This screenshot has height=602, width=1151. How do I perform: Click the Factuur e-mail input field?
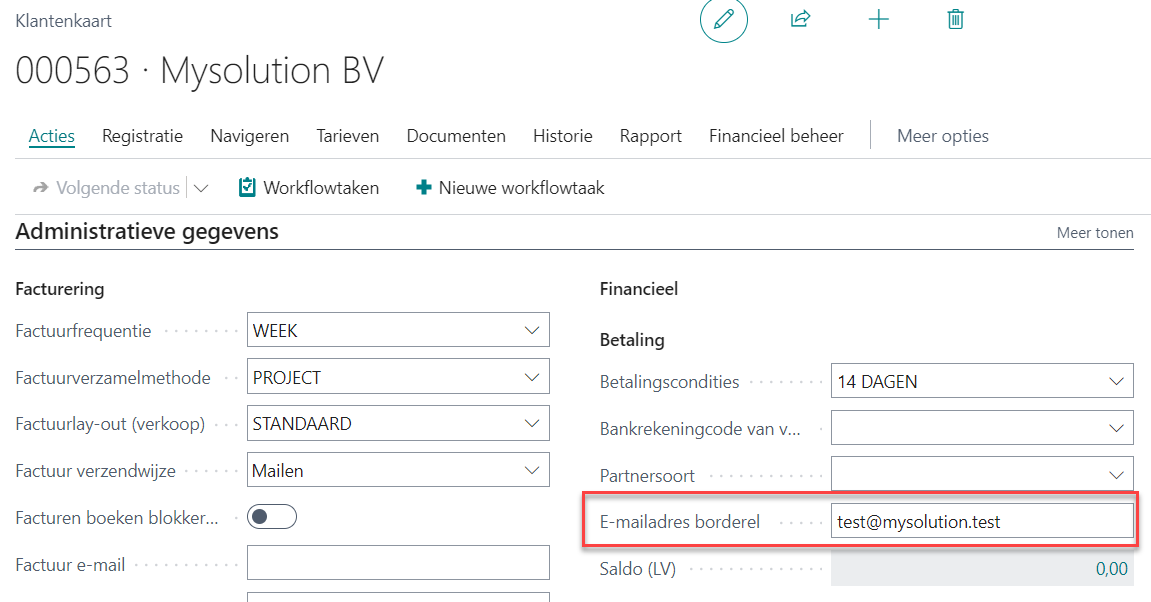click(x=397, y=564)
